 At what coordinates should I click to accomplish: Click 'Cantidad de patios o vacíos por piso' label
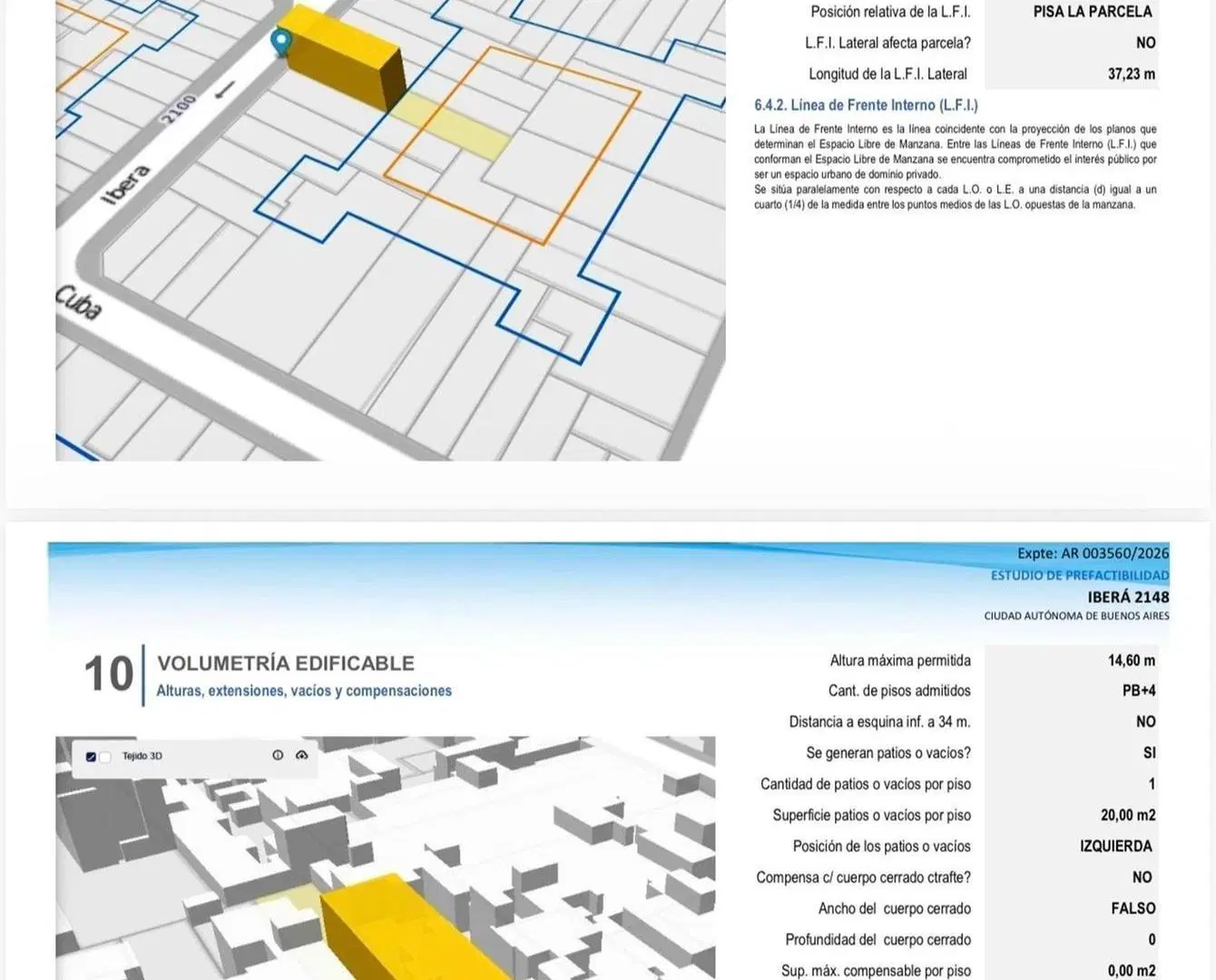pos(866,784)
